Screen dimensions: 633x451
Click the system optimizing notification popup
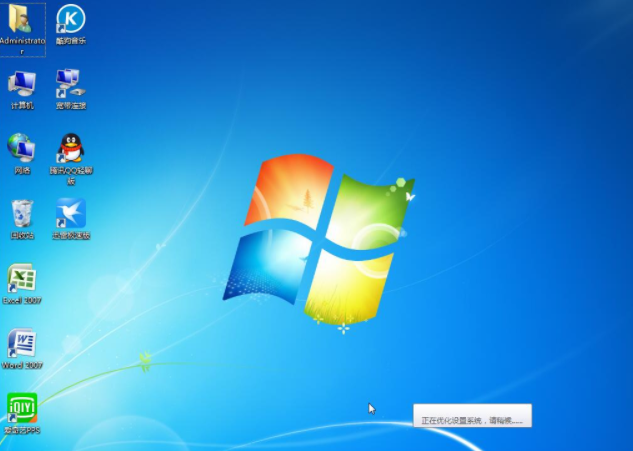tap(472, 415)
